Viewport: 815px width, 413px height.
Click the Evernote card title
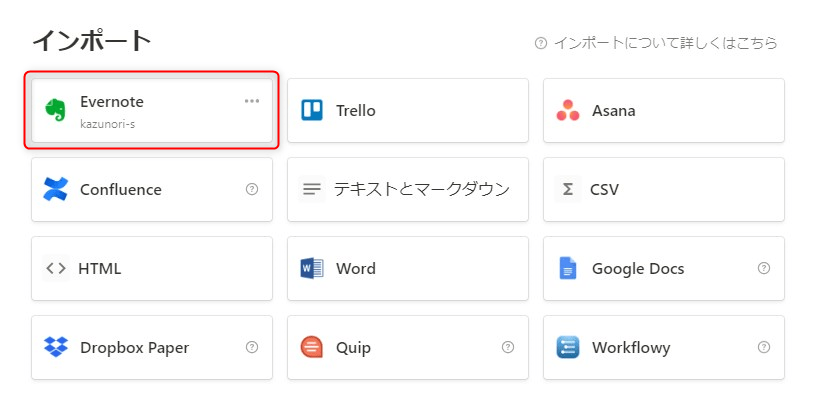point(112,102)
